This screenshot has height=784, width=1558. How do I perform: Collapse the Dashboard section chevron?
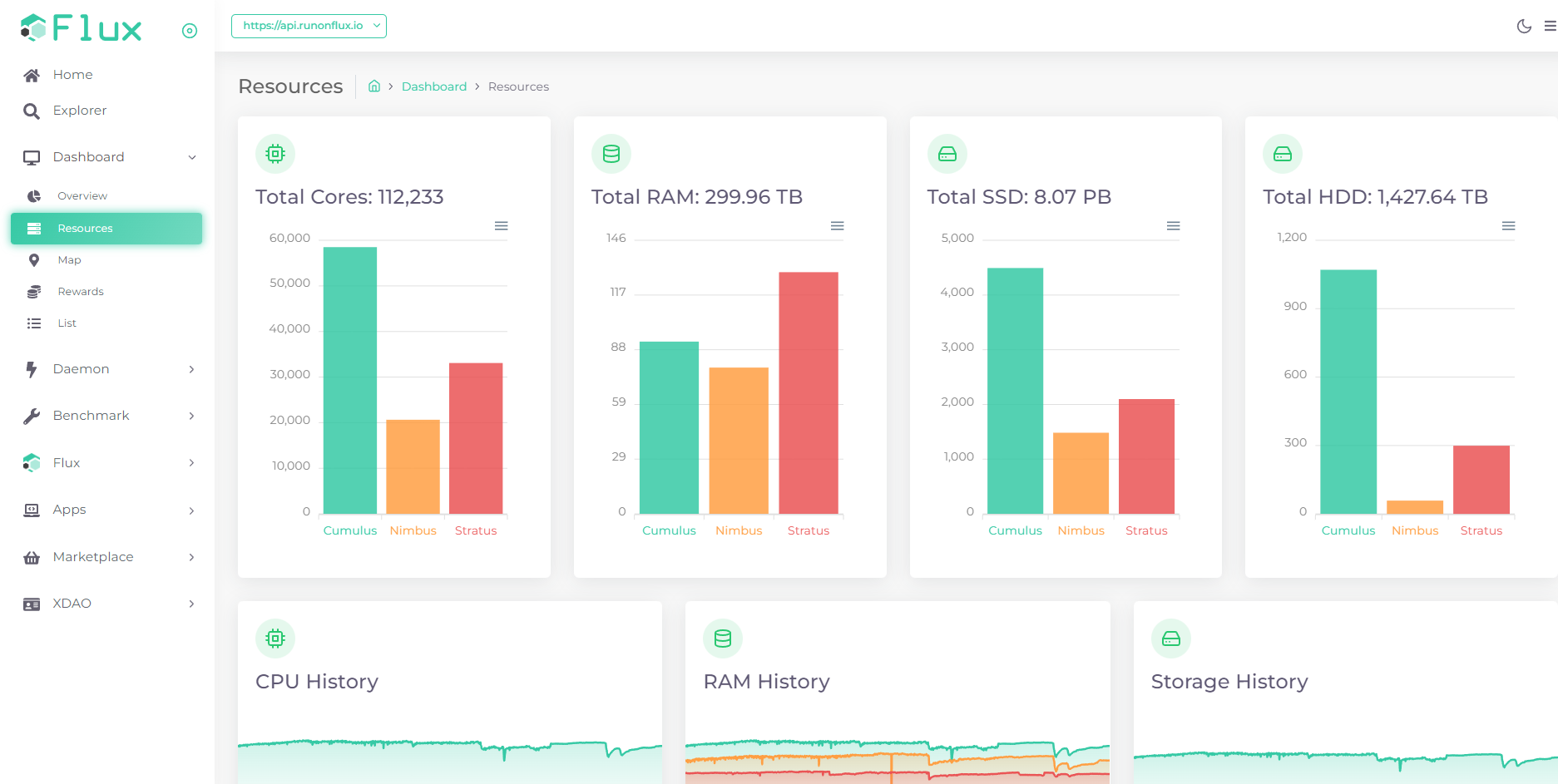coord(192,157)
